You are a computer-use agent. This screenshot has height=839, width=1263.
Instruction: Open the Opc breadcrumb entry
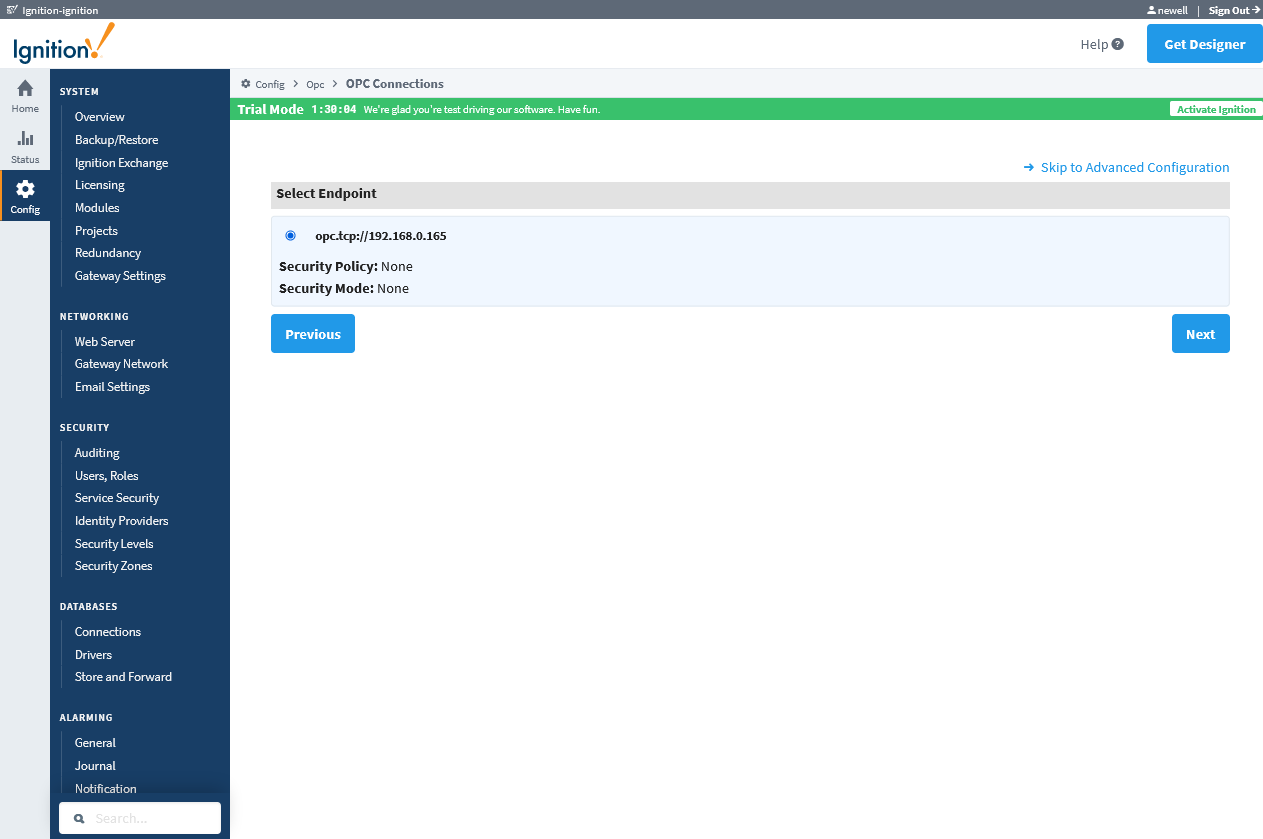[315, 84]
